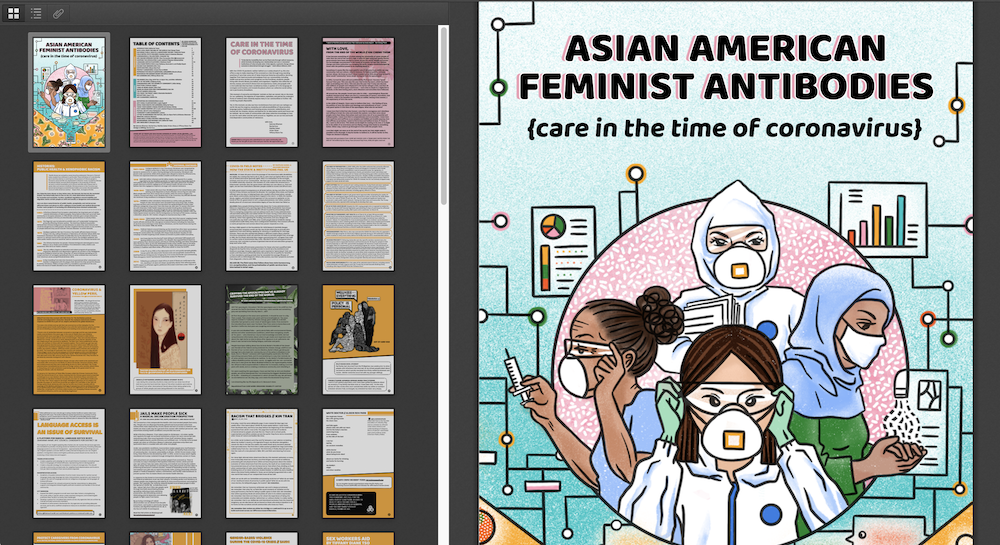The width and height of the screenshot is (1000, 545).
Task: Go to Care in the Time of Coronavirus thumbnail
Action: point(261,92)
